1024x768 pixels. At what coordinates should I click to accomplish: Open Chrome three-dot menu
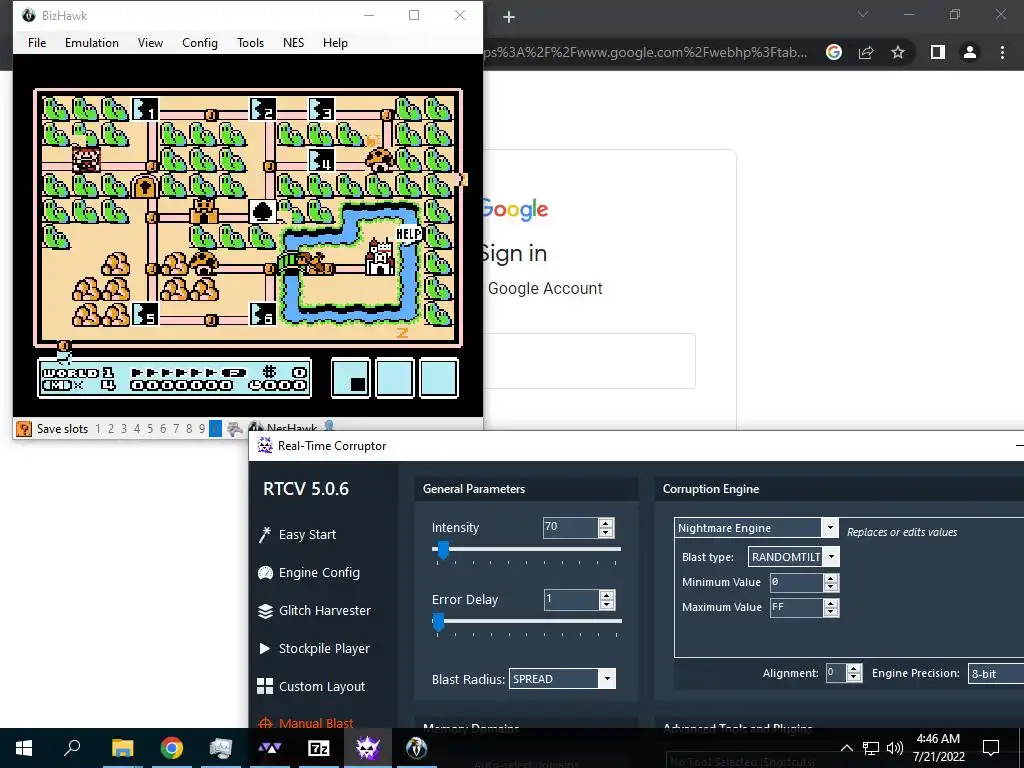1002,52
